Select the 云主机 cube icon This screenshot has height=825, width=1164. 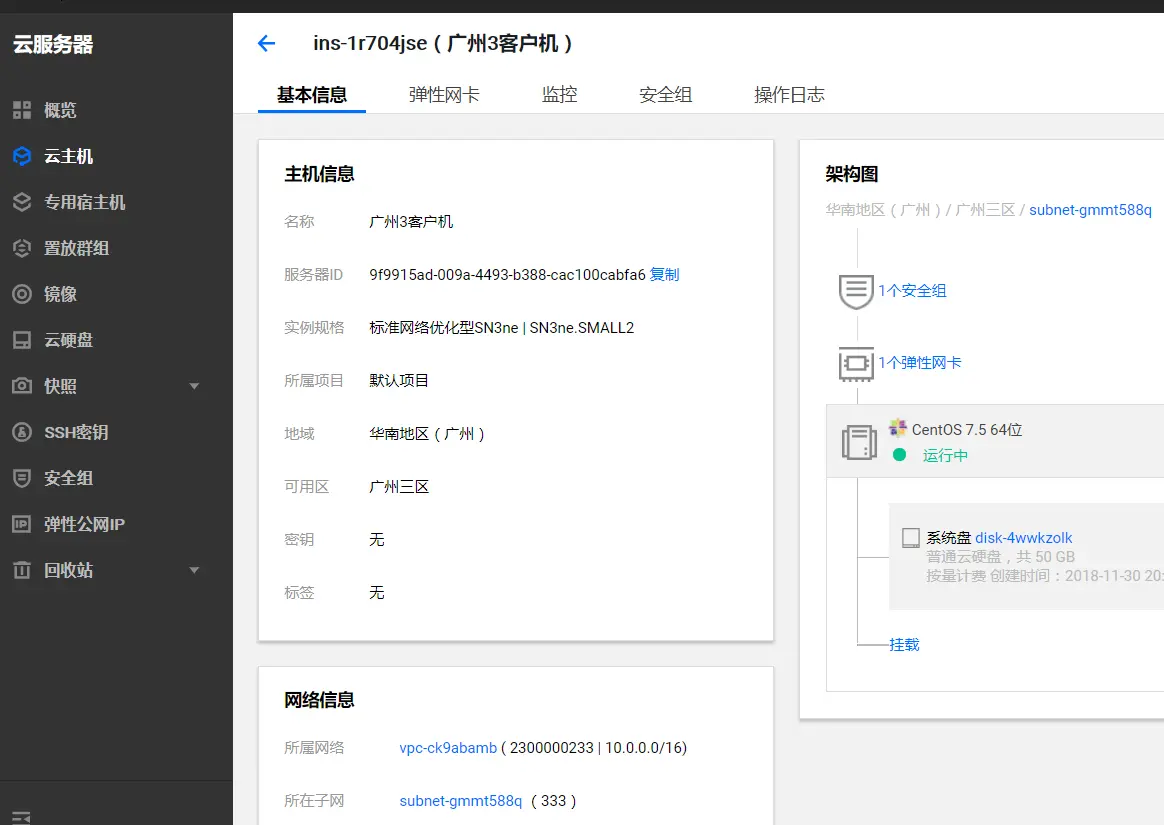pos(22,156)
